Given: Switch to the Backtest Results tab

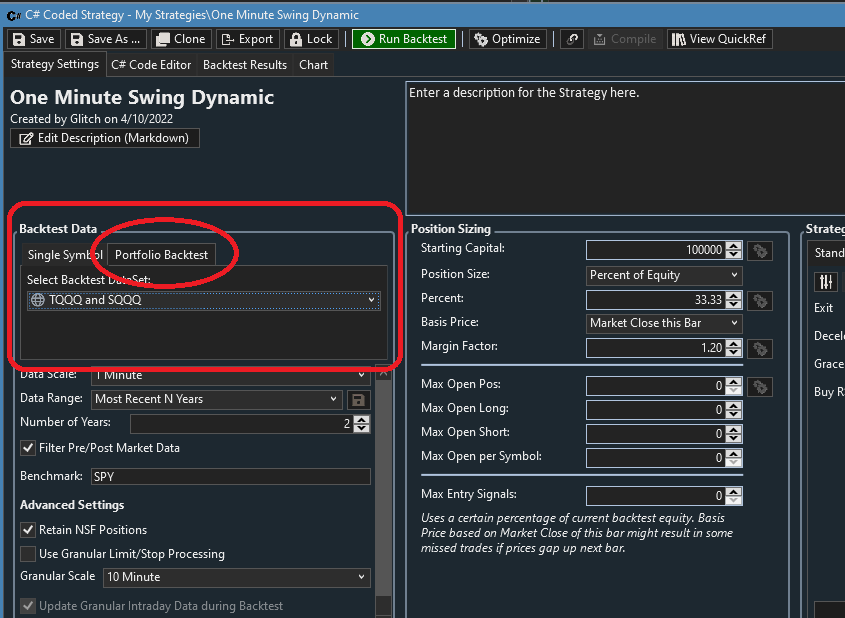Looking at the screenshot, I should (245, 65).
